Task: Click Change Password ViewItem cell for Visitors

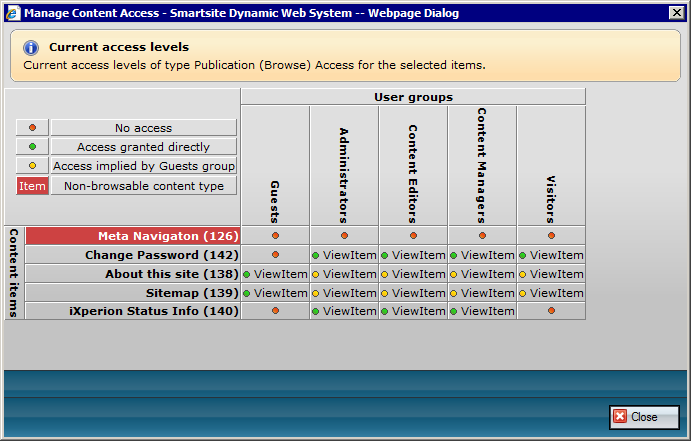Action: [551, 255]
